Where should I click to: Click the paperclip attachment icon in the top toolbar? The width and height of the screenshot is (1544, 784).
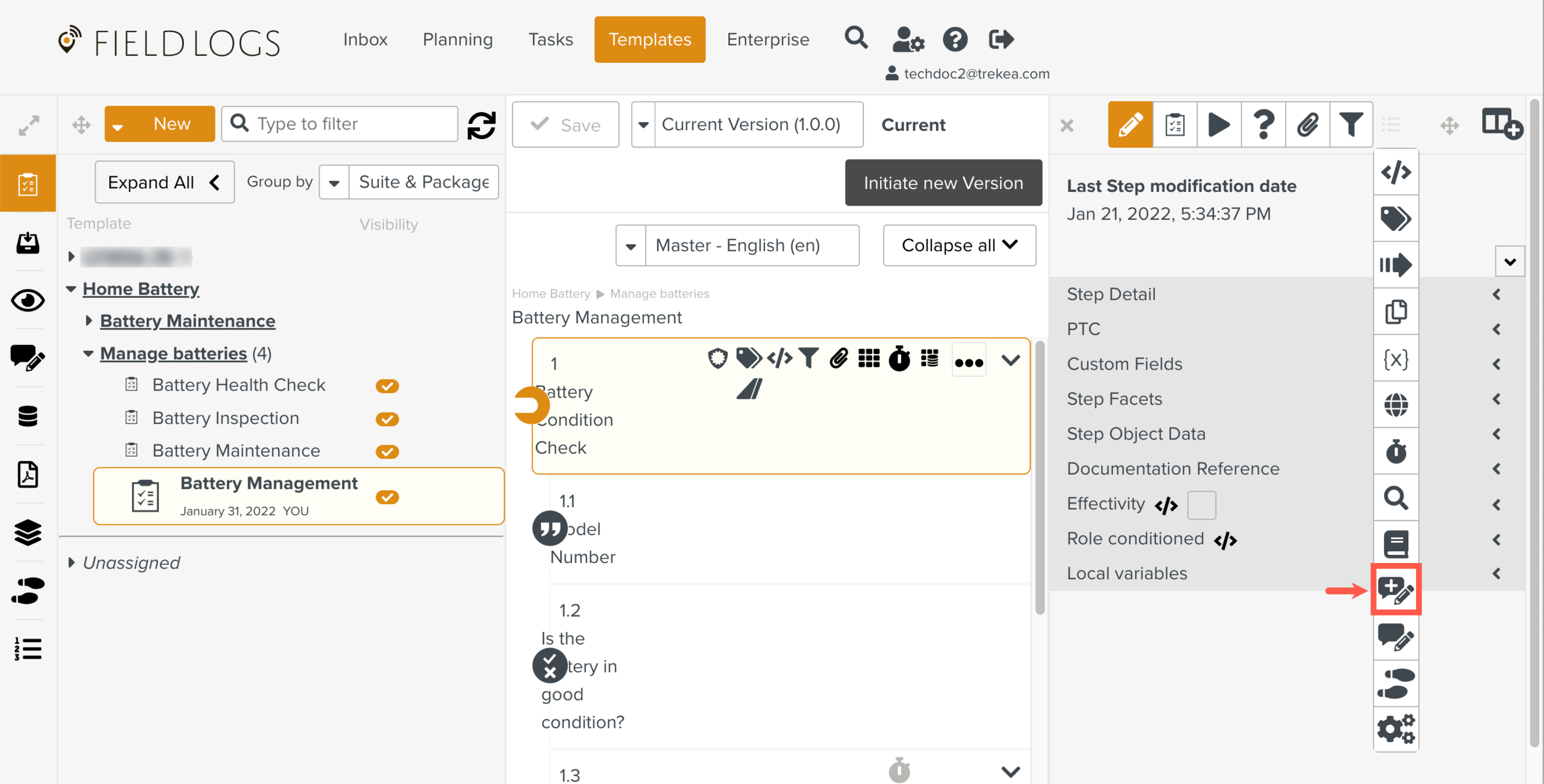tap(1307, 124)
